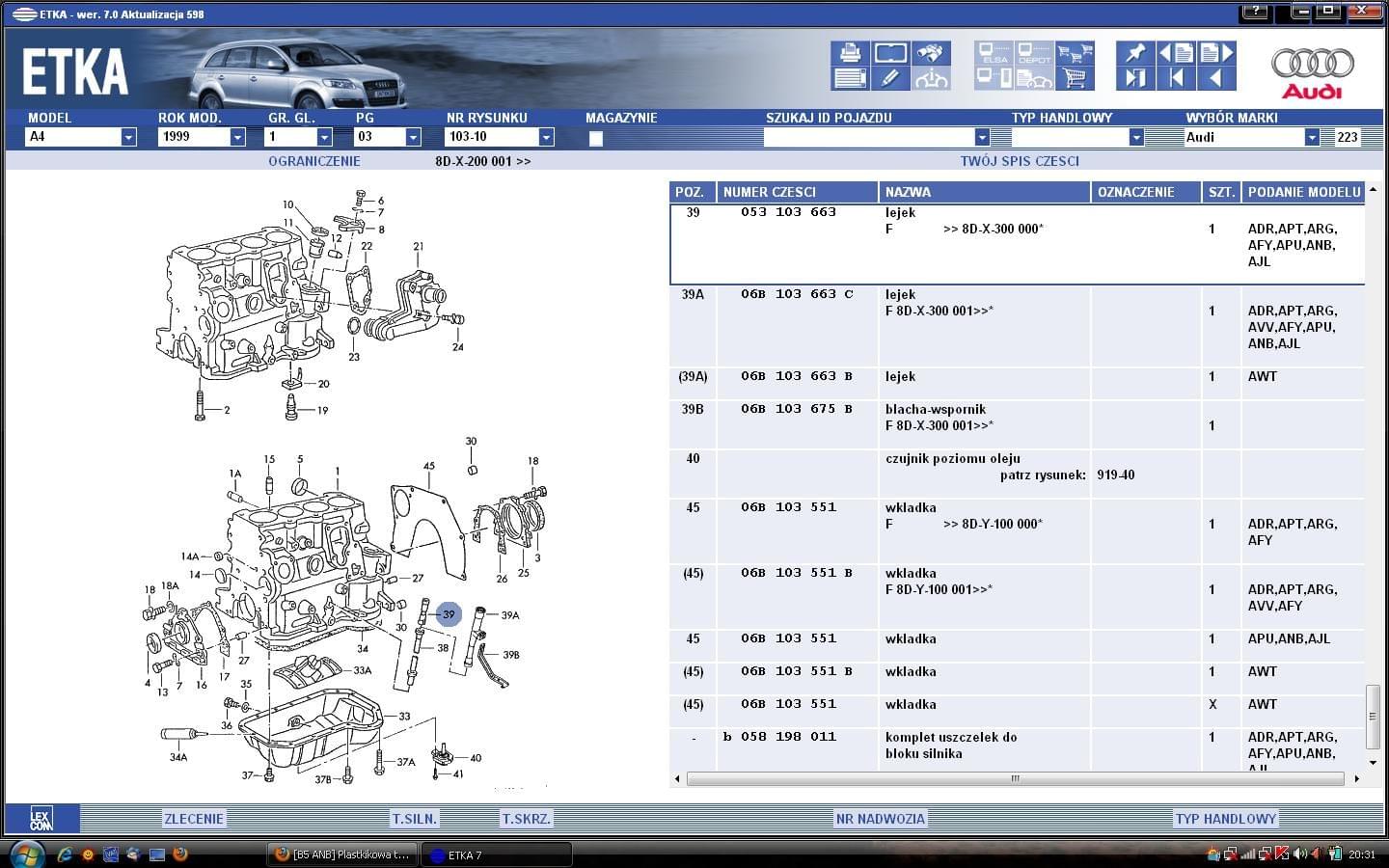Expand the MODEL dropdown showing A4

tap(128, 137)
